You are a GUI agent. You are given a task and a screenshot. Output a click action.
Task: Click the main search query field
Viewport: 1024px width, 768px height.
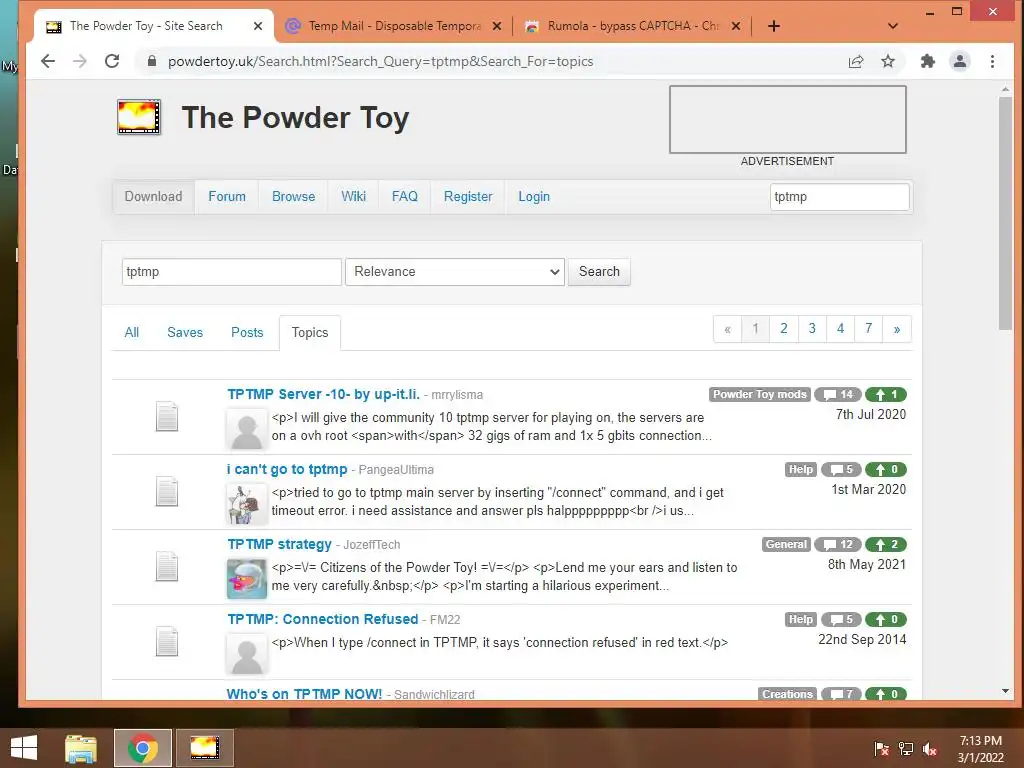click(232, 272)
